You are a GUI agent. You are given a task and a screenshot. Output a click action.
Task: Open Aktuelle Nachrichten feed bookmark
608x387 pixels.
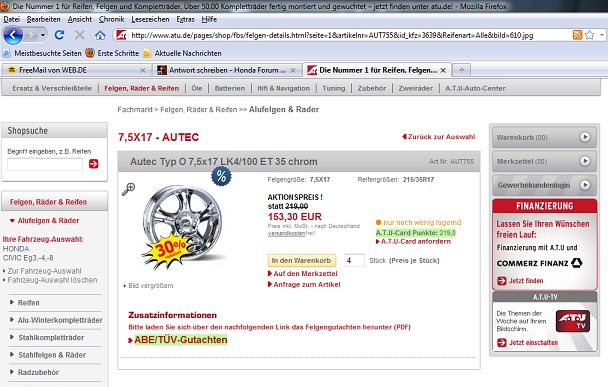pos(182,53)
